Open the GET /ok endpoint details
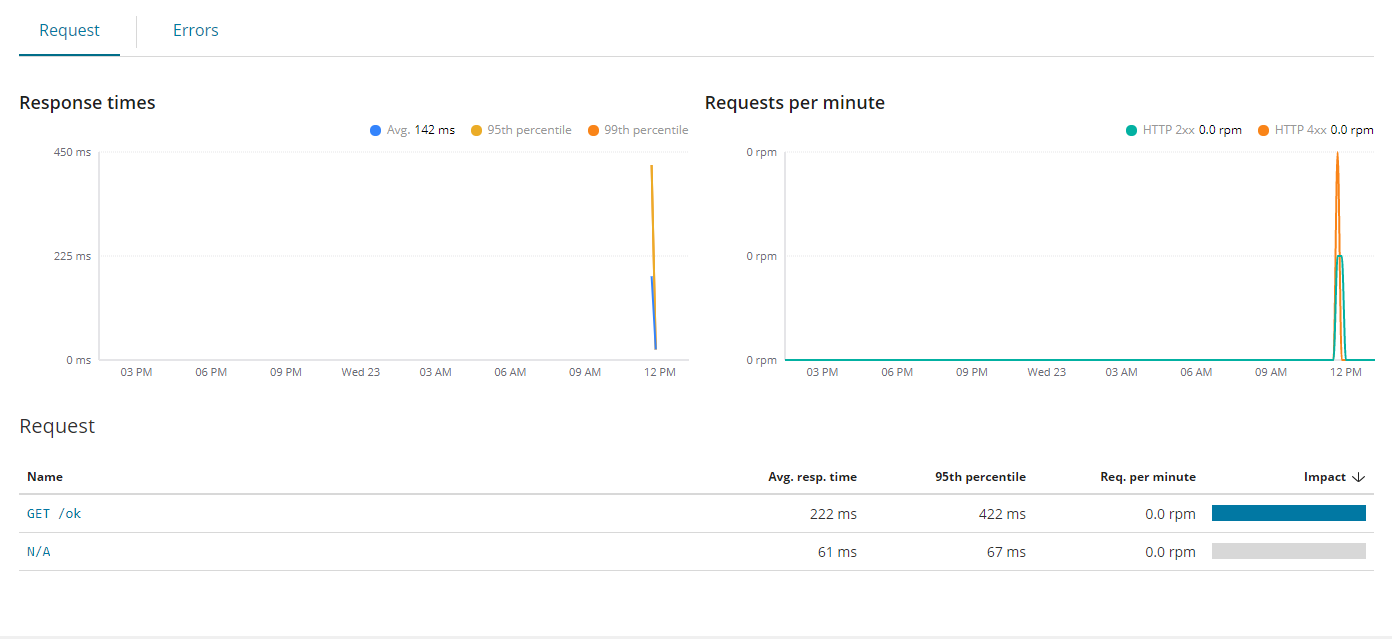The image size is (1392, 639). pyautogui.click(x=52, y=513)
